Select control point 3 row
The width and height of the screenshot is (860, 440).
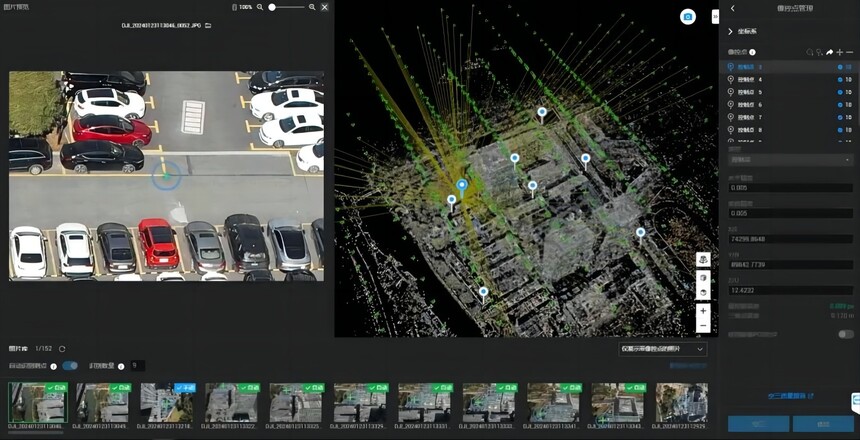789,67
